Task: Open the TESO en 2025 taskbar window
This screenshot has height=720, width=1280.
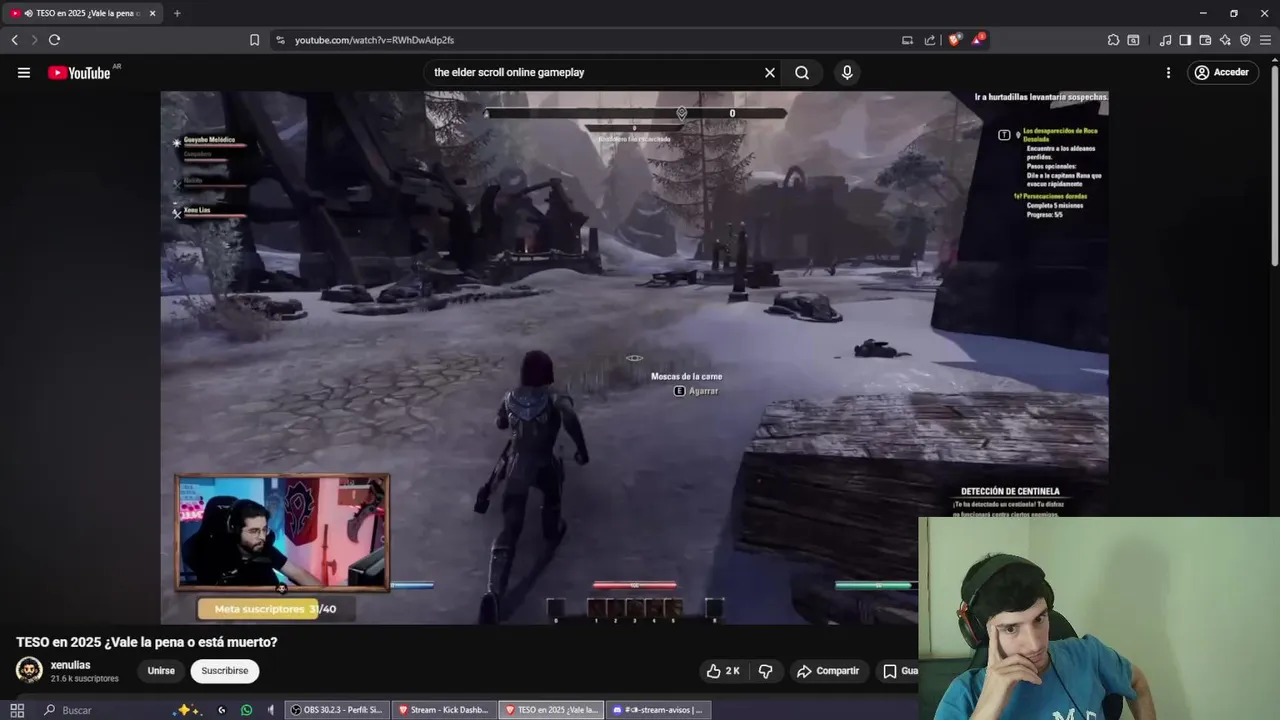Action: [551, 710]
